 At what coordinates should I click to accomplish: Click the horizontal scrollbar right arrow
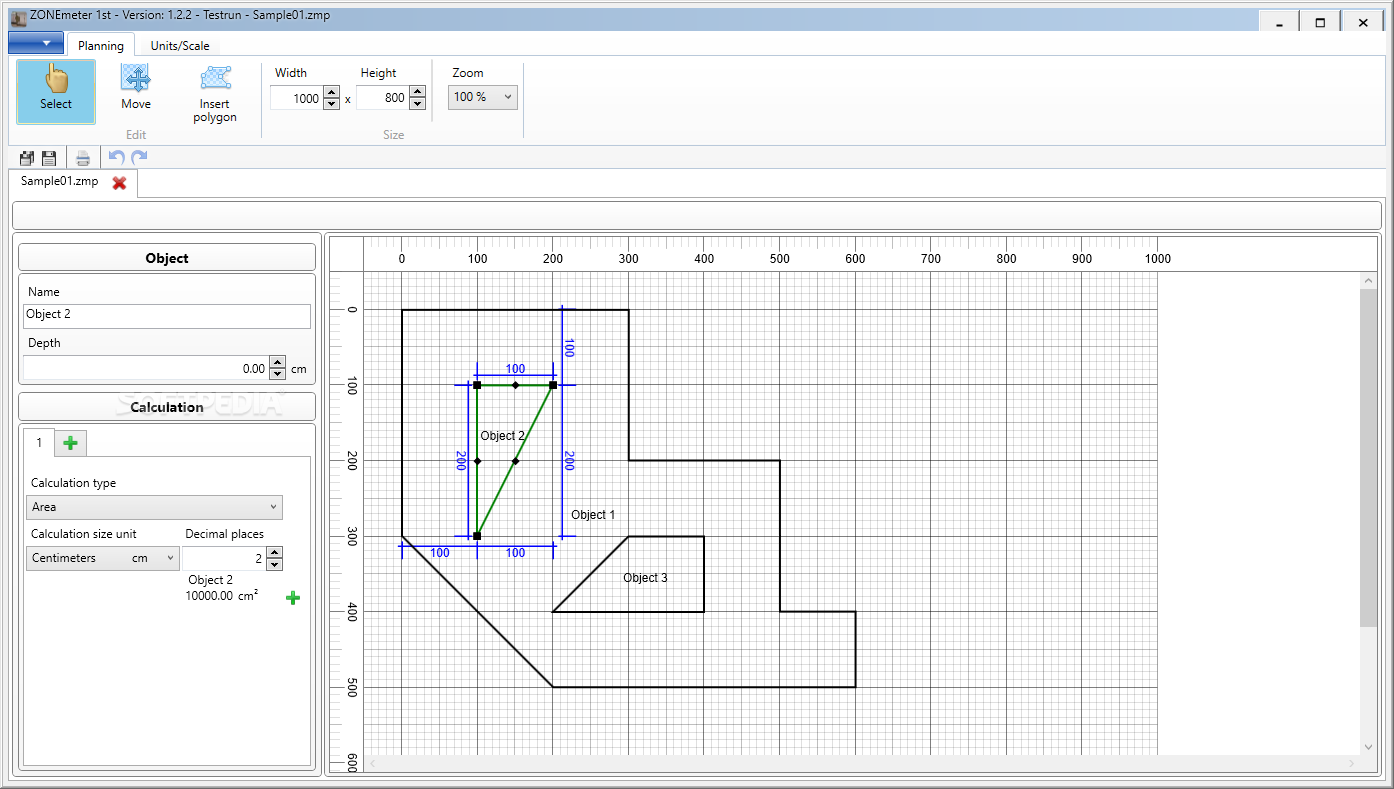pos(1351,763)
